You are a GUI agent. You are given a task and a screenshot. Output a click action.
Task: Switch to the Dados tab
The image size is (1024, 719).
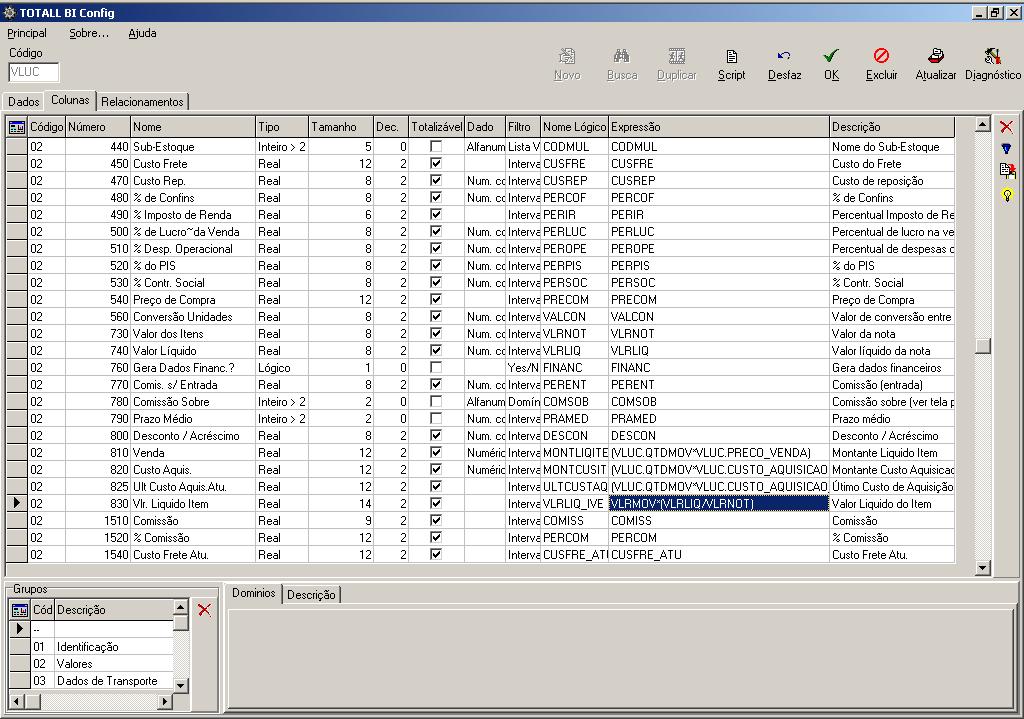coord(24,102)
